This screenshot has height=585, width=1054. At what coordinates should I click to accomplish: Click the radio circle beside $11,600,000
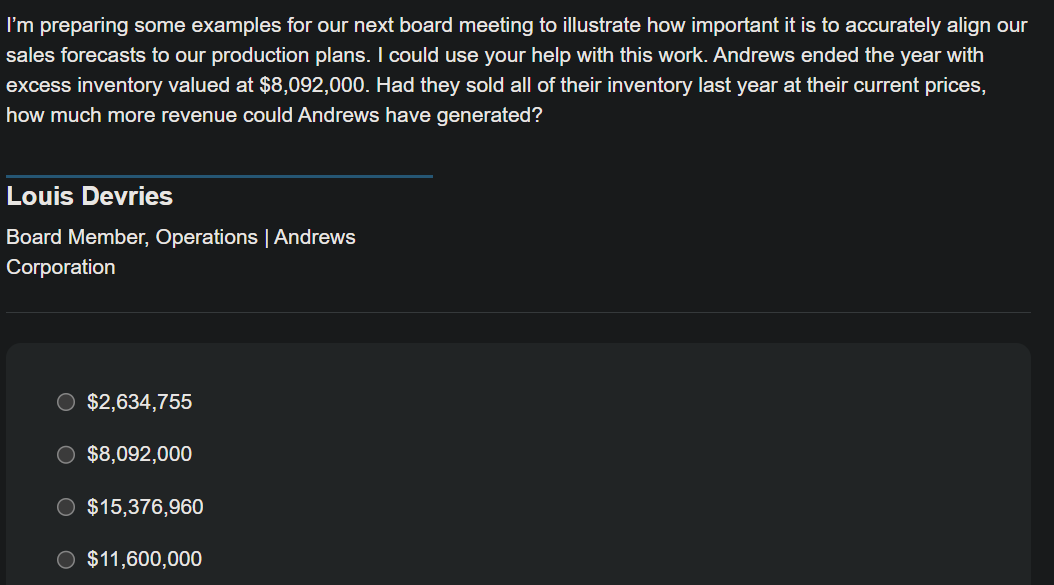(x=66, y=559)
